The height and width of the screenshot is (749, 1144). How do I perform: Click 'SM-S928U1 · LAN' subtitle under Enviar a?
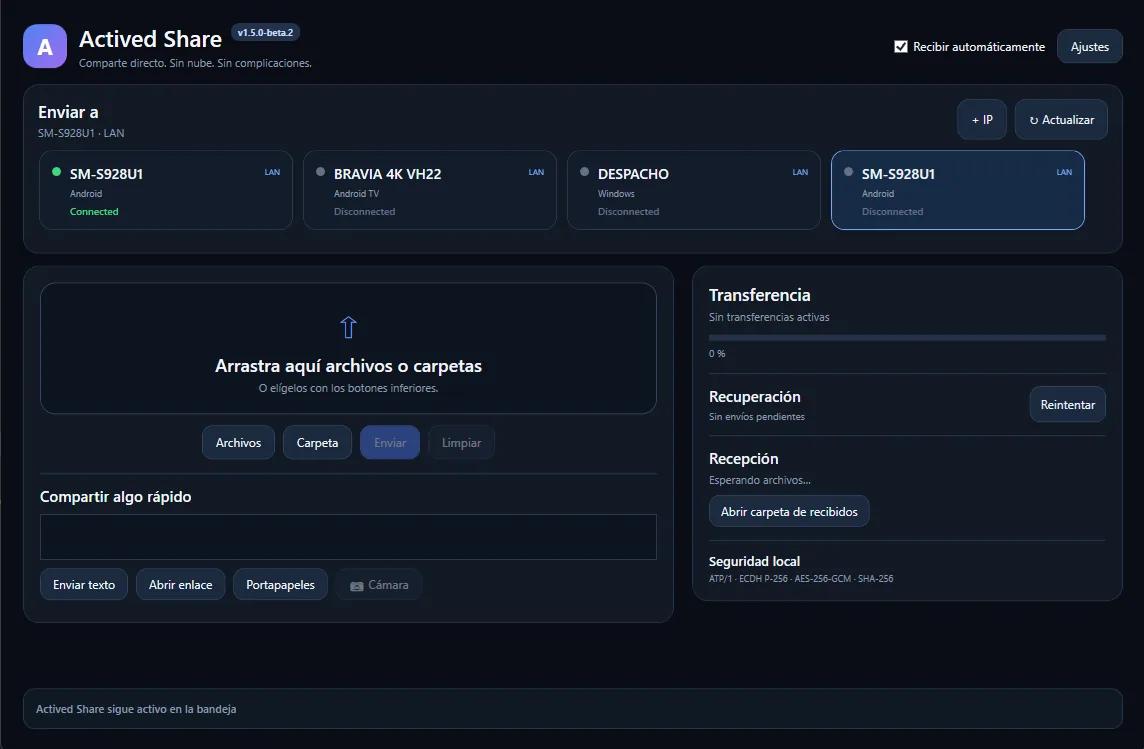[81, 133]
